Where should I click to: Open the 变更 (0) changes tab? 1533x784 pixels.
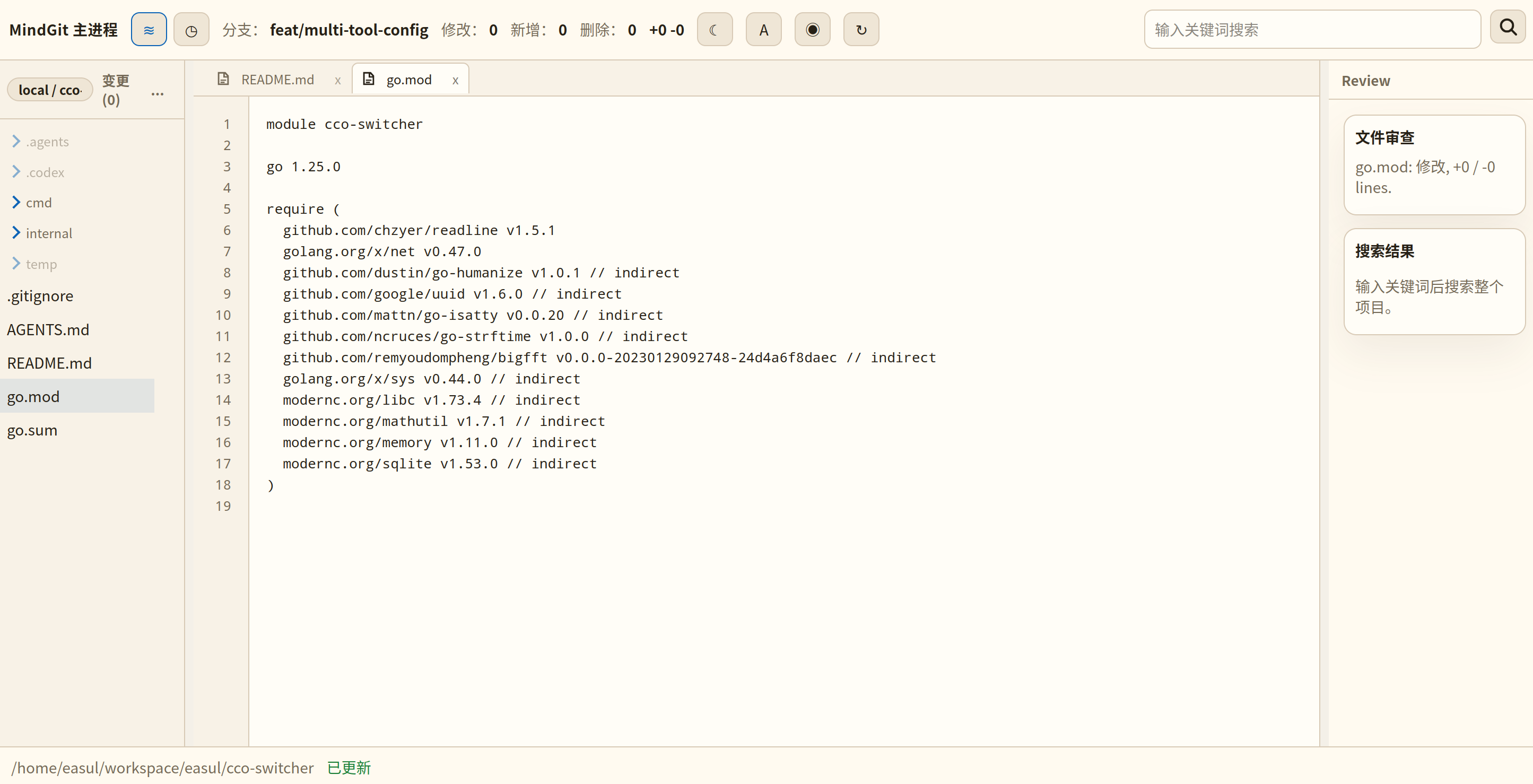(x=116, y=91)
